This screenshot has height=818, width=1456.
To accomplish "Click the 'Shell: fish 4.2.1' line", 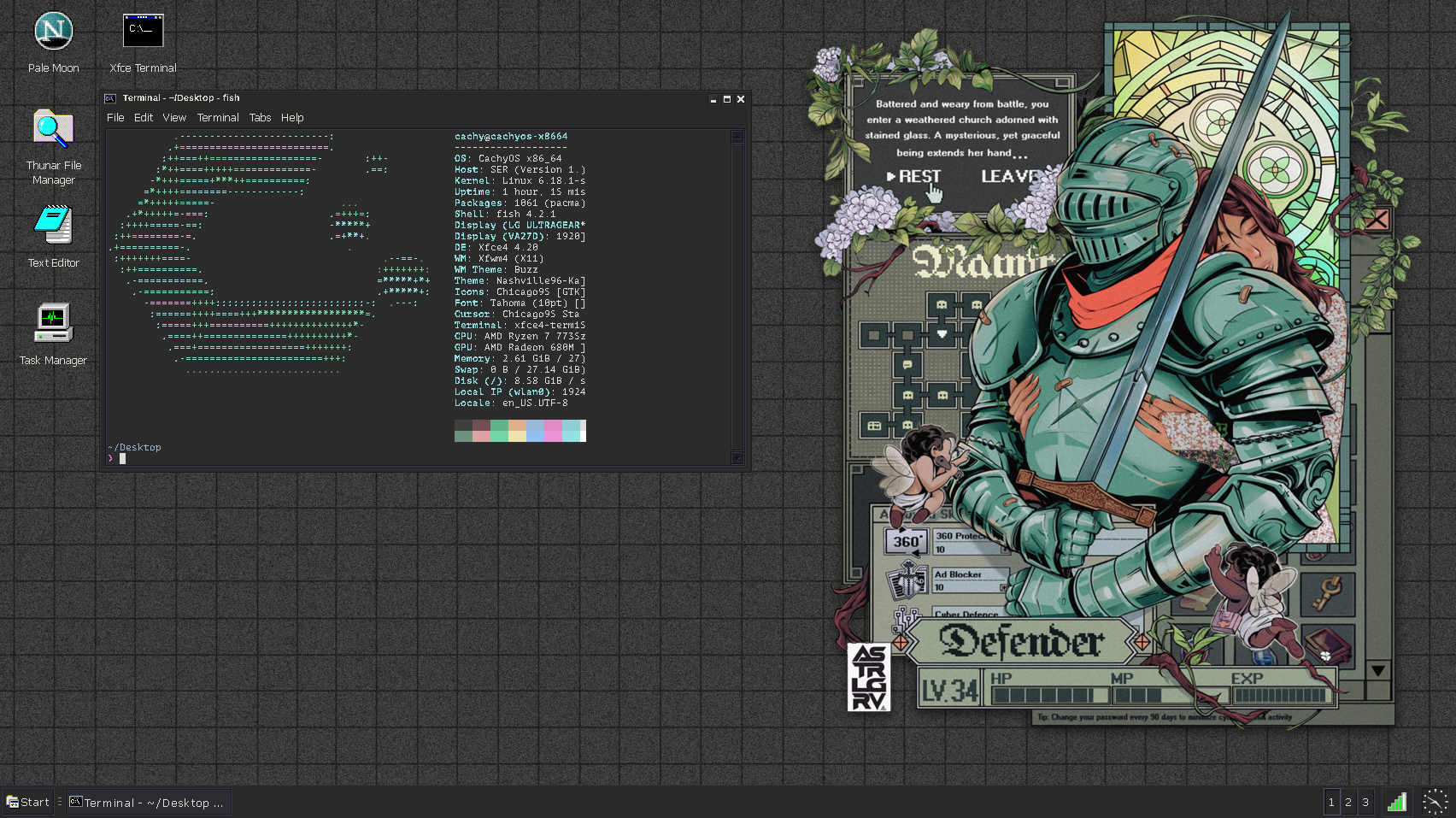I will [505, 215].
